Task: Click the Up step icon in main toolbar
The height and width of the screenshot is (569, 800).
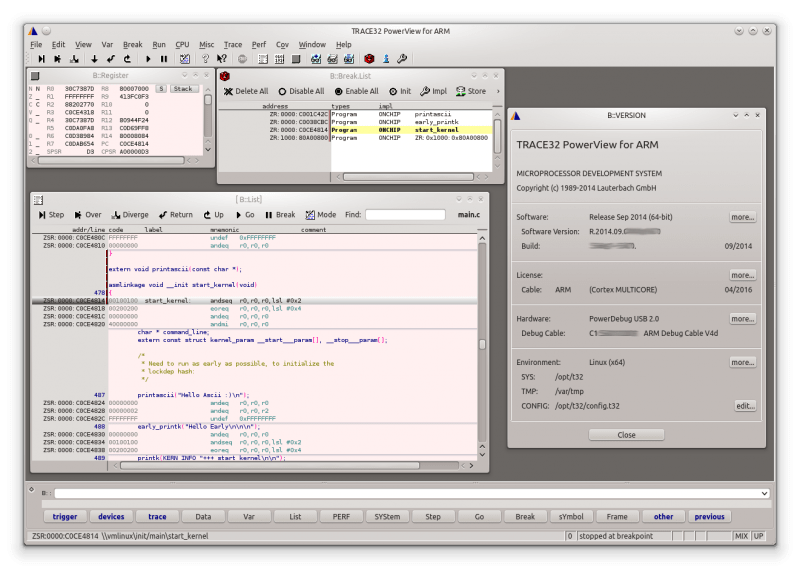Action: point(127,59)
